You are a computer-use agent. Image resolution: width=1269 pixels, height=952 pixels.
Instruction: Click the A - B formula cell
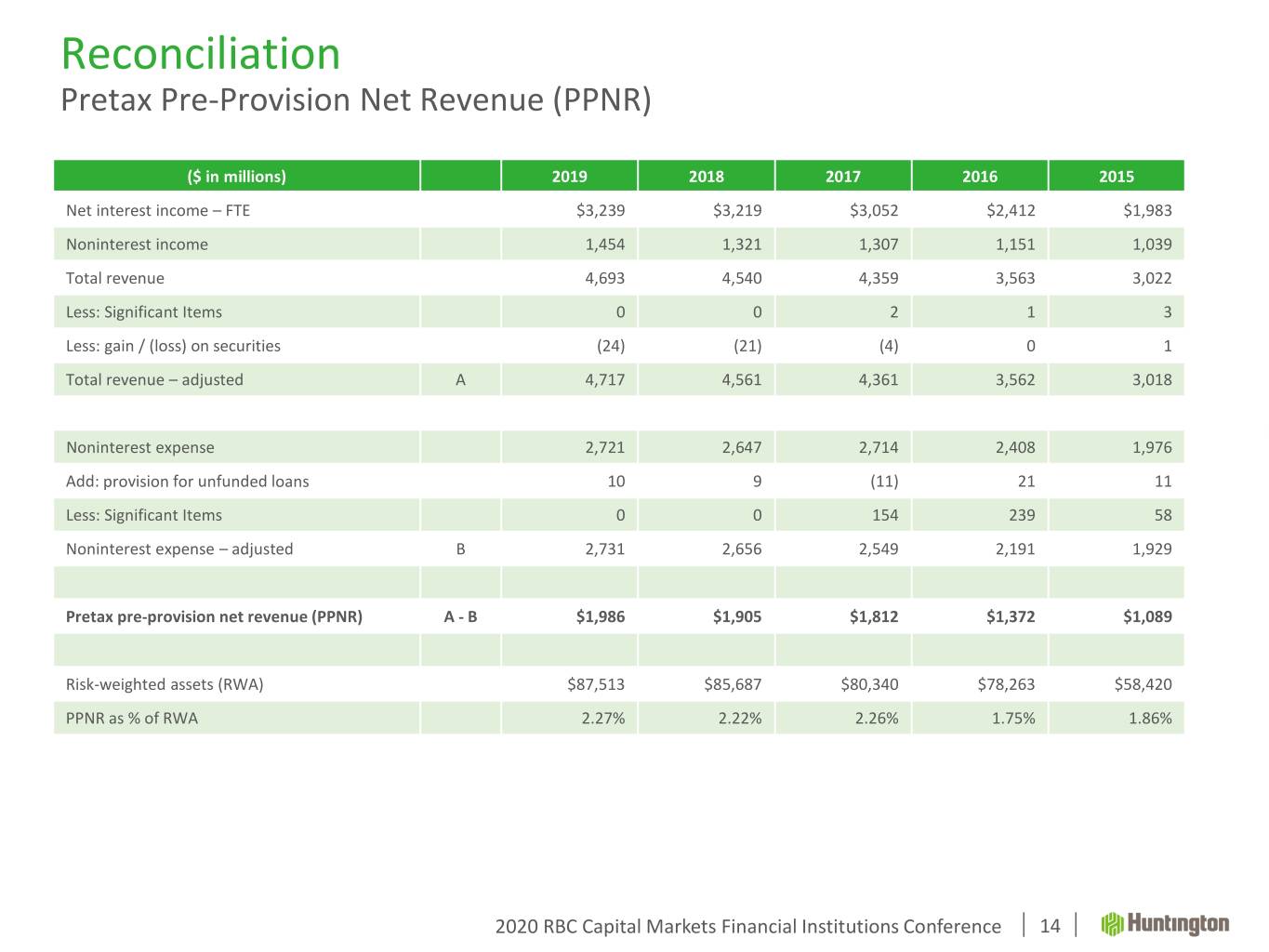(460, 616)
